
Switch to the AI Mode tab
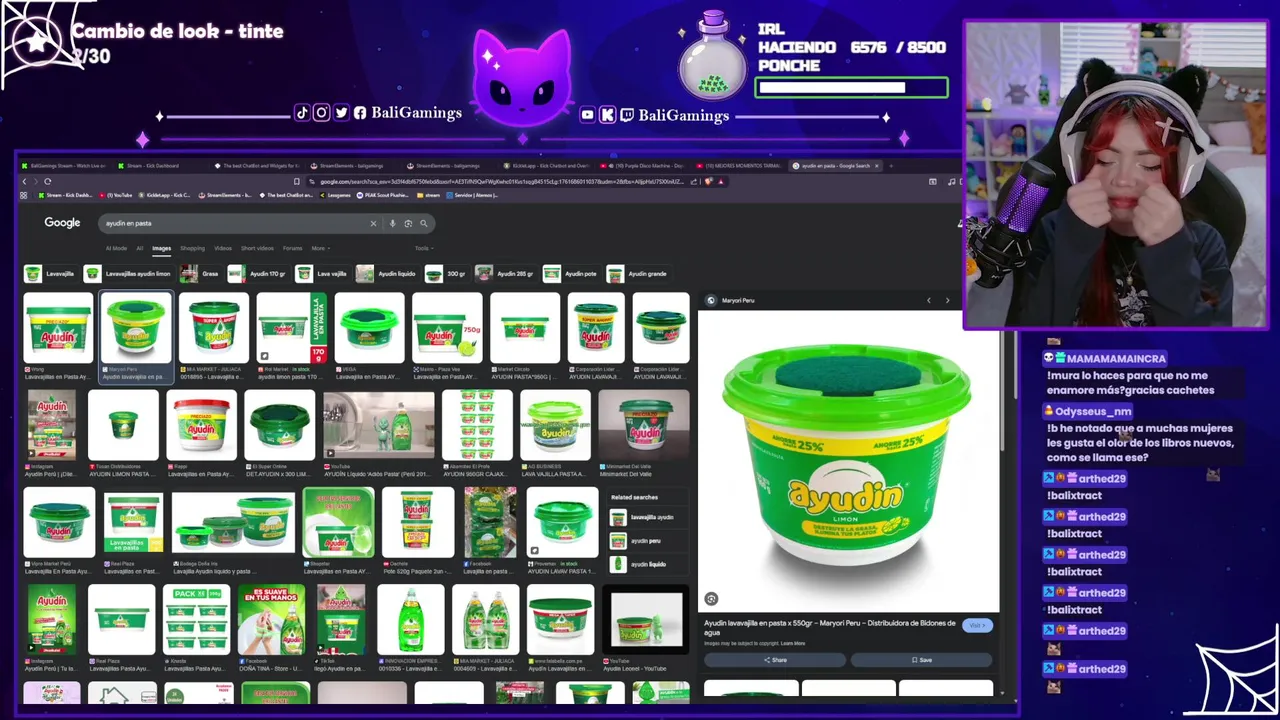tap(116, 248)
